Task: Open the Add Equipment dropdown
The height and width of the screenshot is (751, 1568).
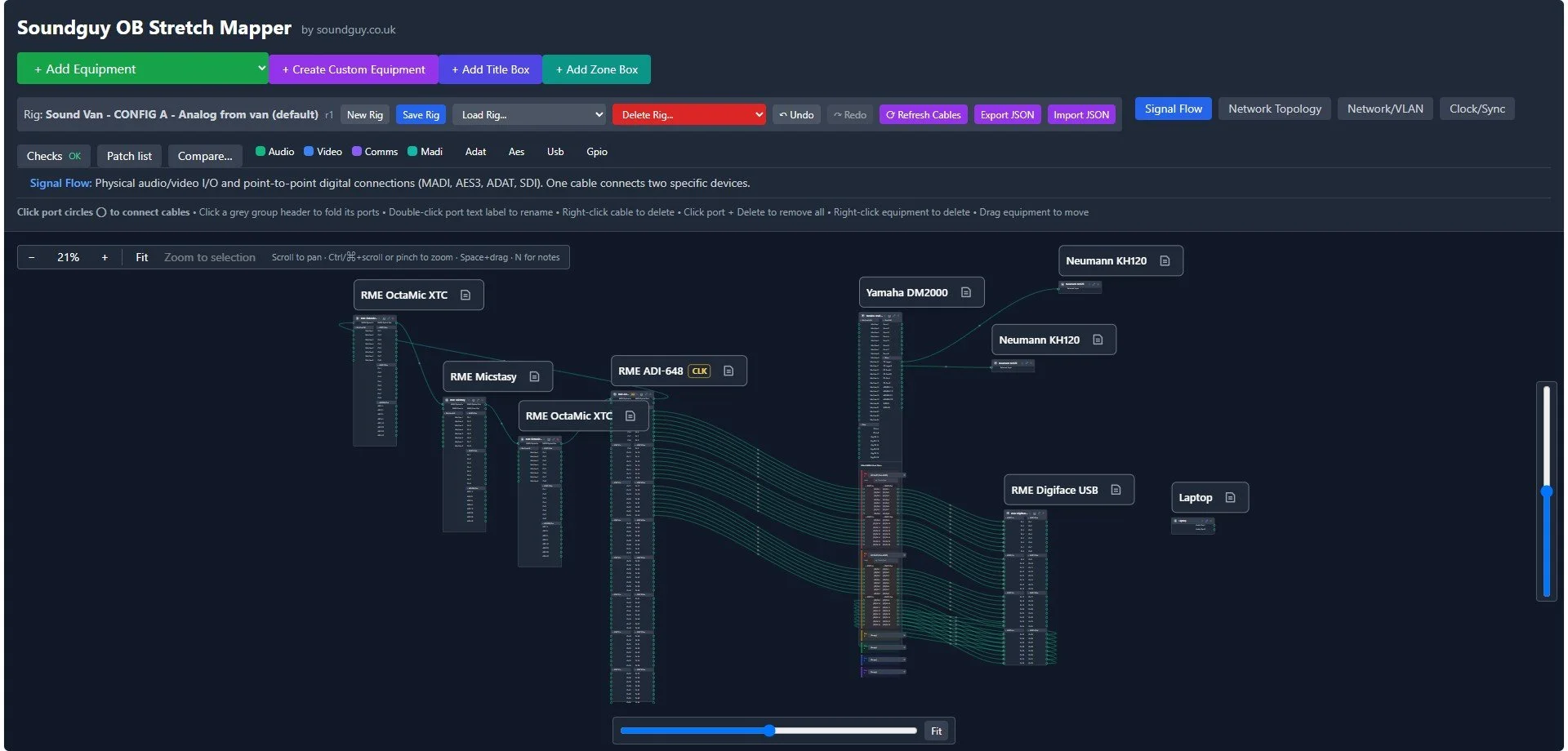Action: [x=143, y=69]
